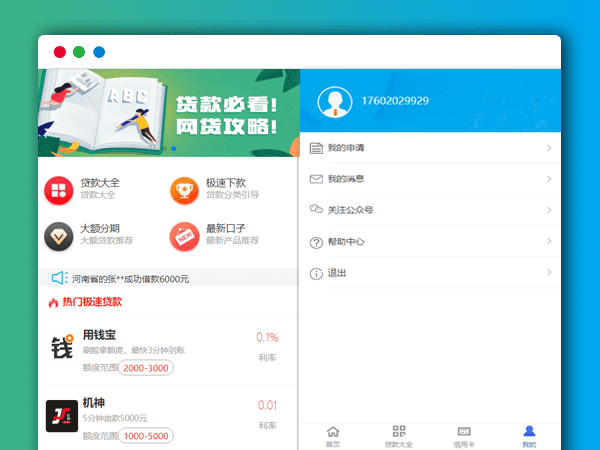Go to 首页 home tab icon
Screen dimensions: 600x450
(x=333, y=432)
